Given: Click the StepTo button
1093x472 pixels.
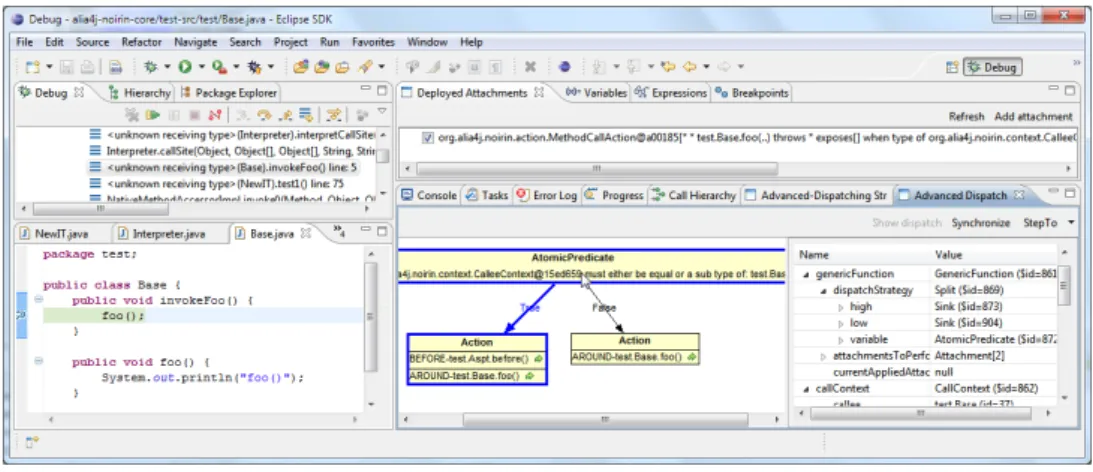Looking at the screenshot, I should click(x=1040, y=223).
